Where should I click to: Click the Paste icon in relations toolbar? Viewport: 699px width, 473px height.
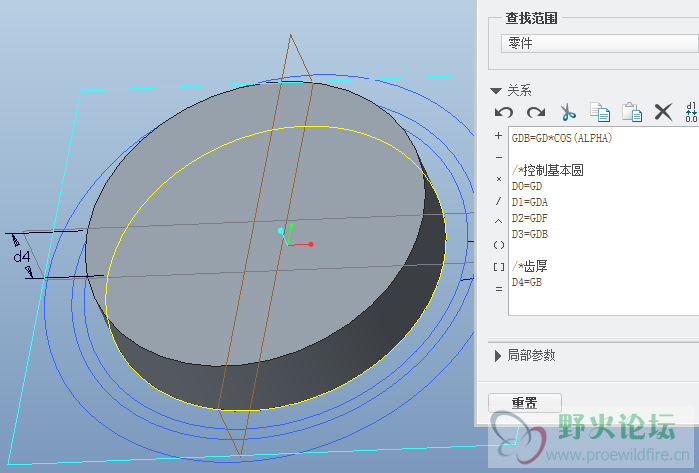[x=631, y=112]
